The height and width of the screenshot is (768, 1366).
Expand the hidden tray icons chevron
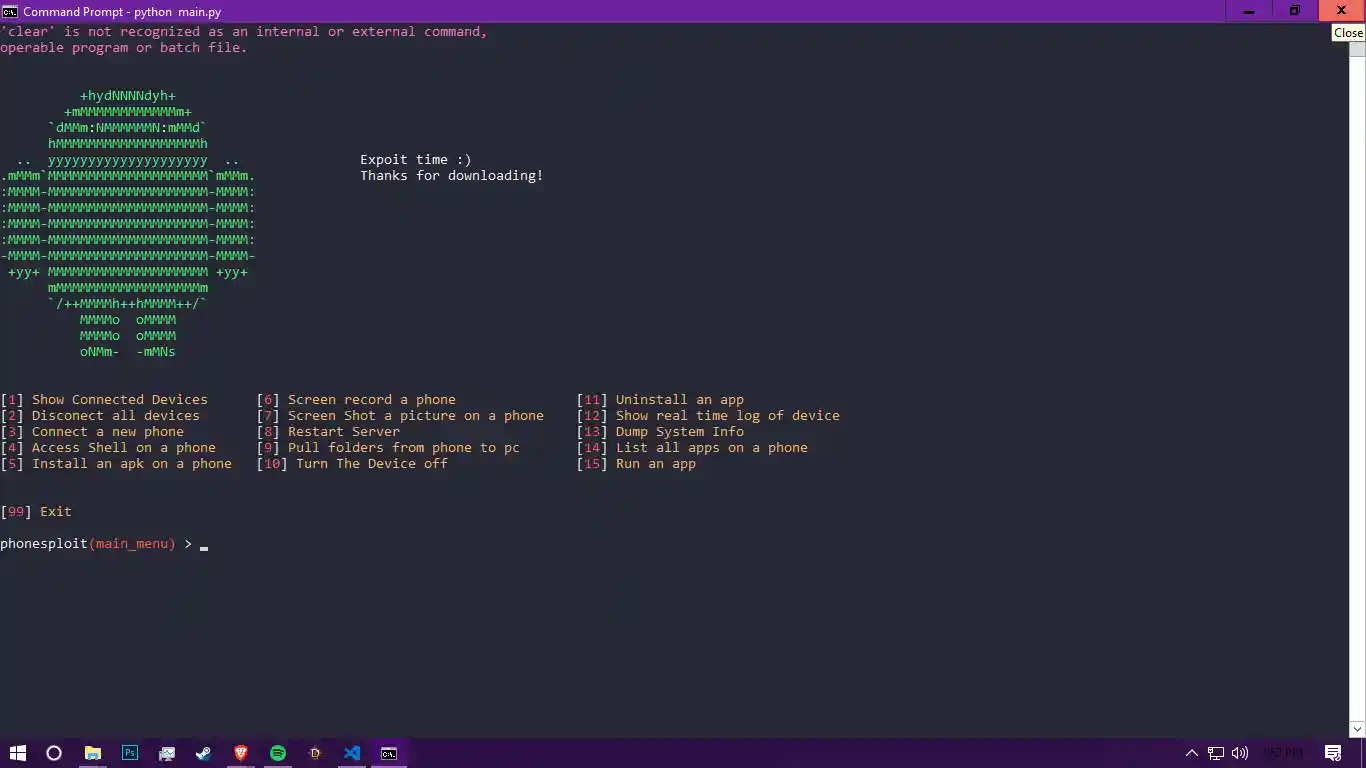[1192, 753]
